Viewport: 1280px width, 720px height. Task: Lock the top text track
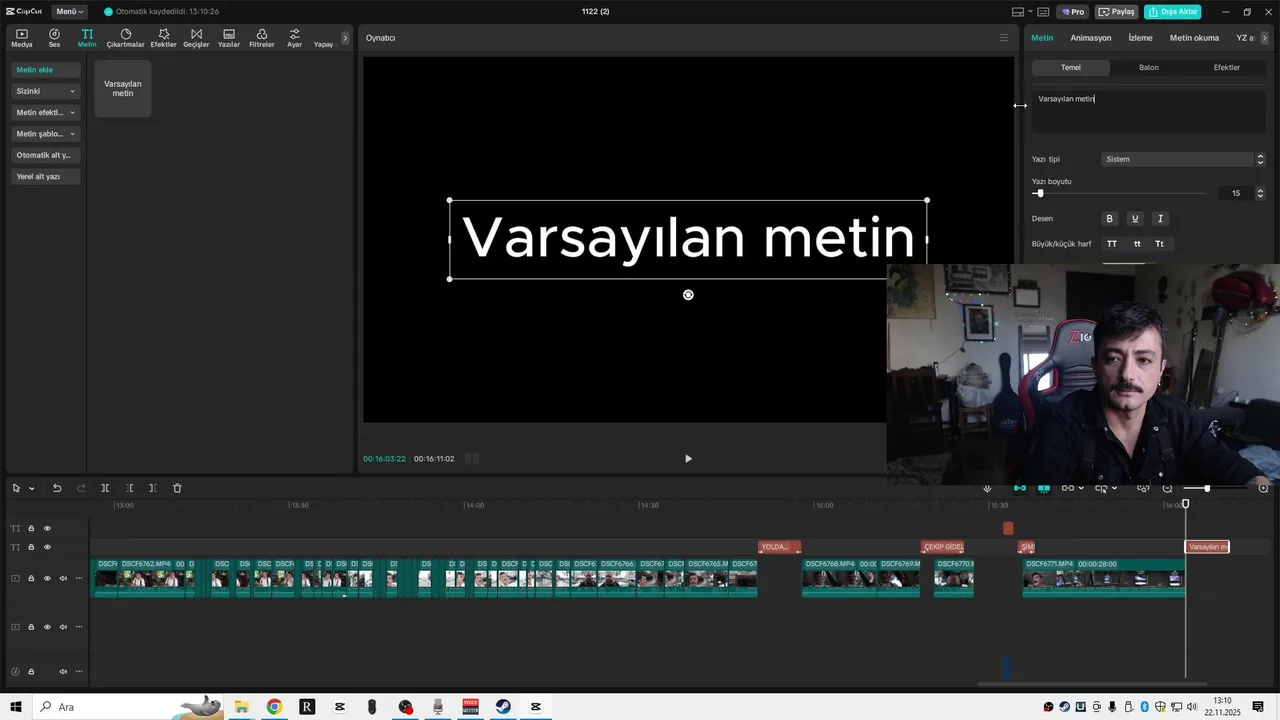[x=31, y=528]
